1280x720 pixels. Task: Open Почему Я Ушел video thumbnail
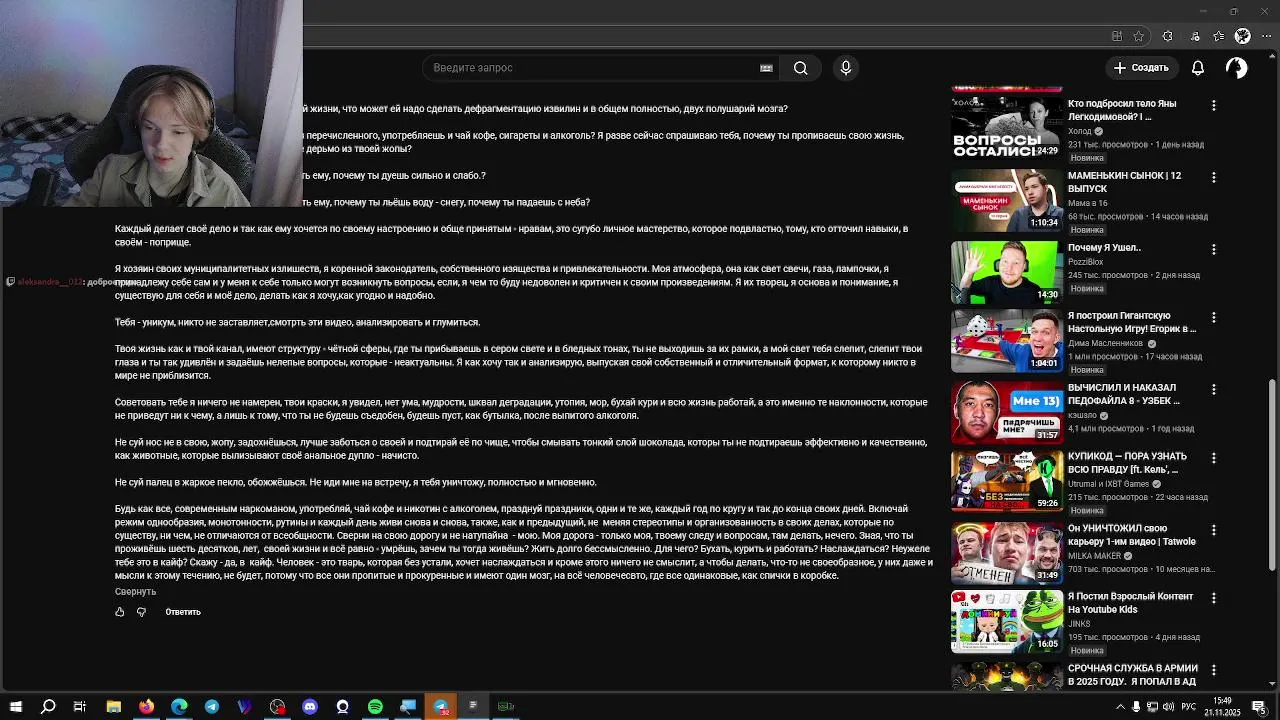click(x=1006, y=272)
